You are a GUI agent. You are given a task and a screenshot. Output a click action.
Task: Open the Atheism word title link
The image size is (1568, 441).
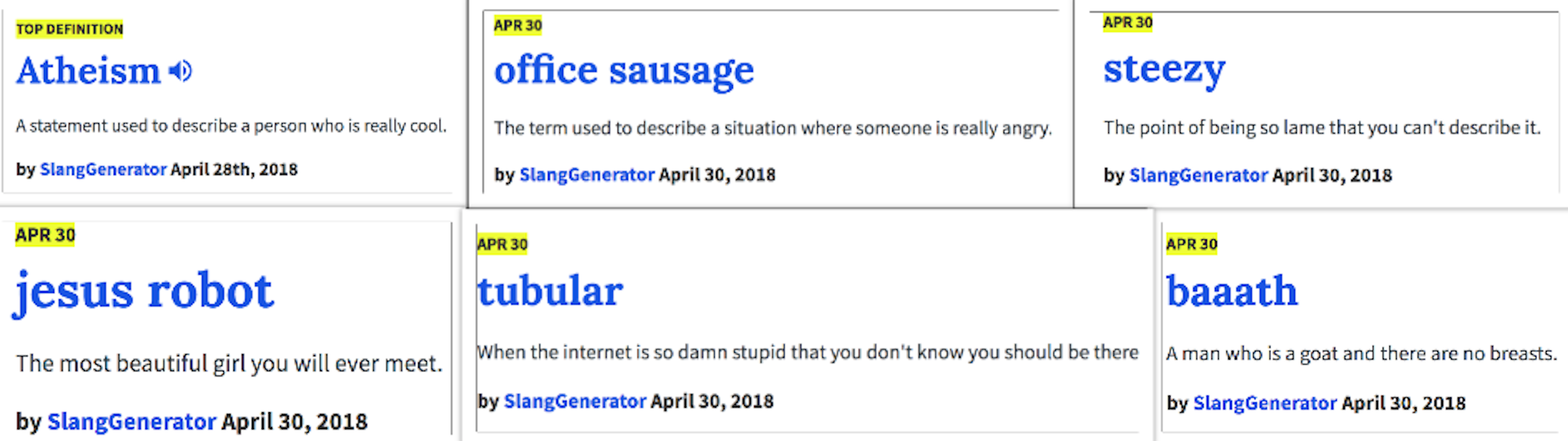point(88,71)
